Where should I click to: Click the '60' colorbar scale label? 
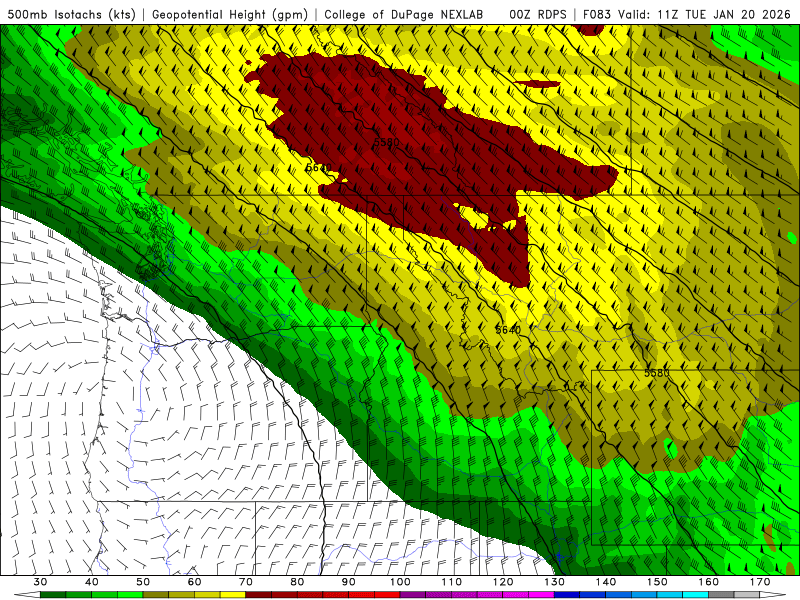click(194, 582)
